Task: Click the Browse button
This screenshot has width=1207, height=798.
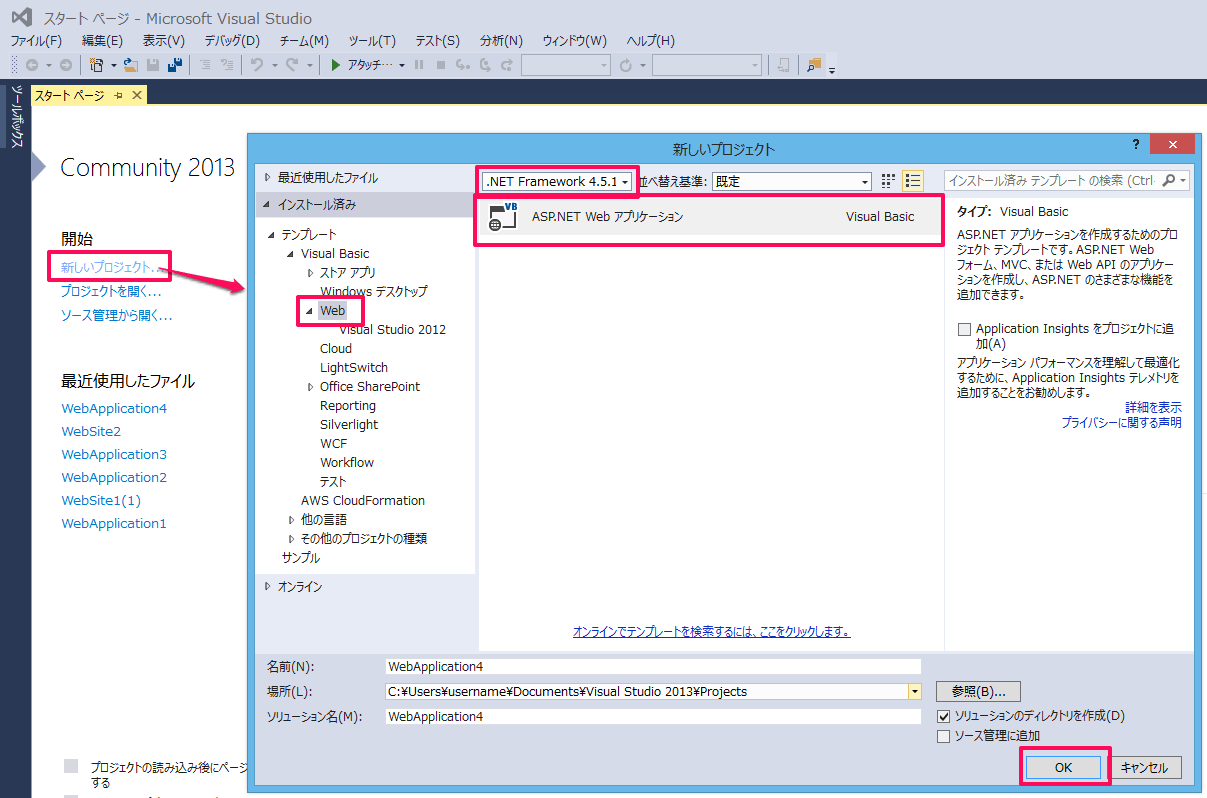Action: pyautogui.click(x=978, y=691)
